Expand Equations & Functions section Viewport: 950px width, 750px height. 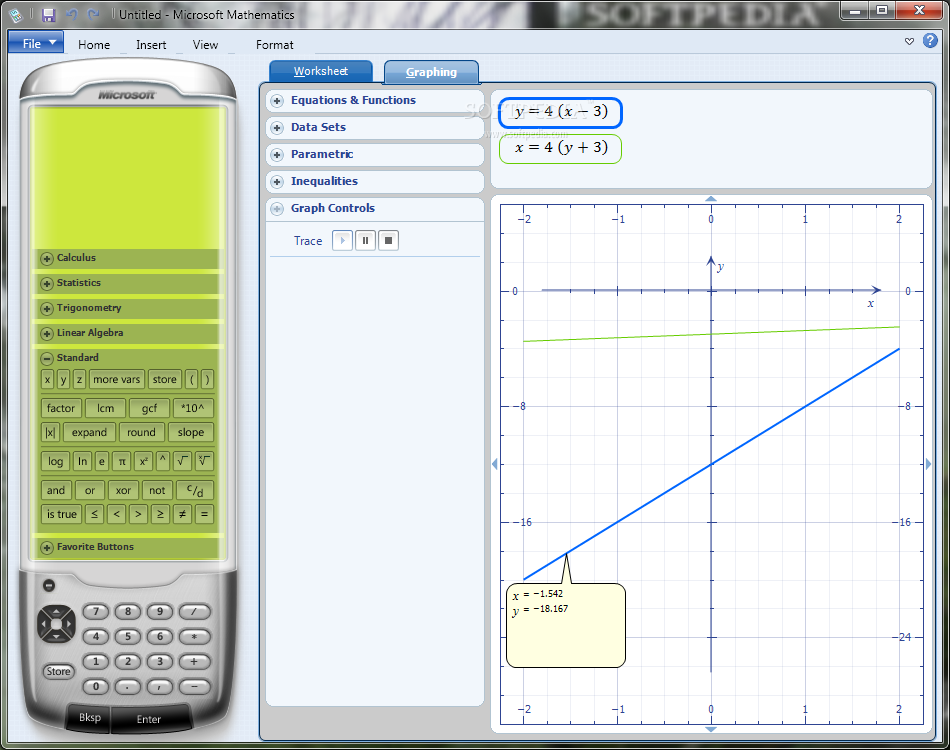(x=277, y=101)
